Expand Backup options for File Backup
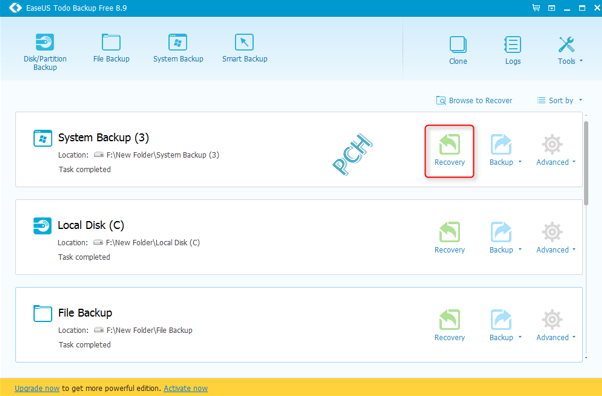Viewport: 602px width, 396px height. pos(520,337)
